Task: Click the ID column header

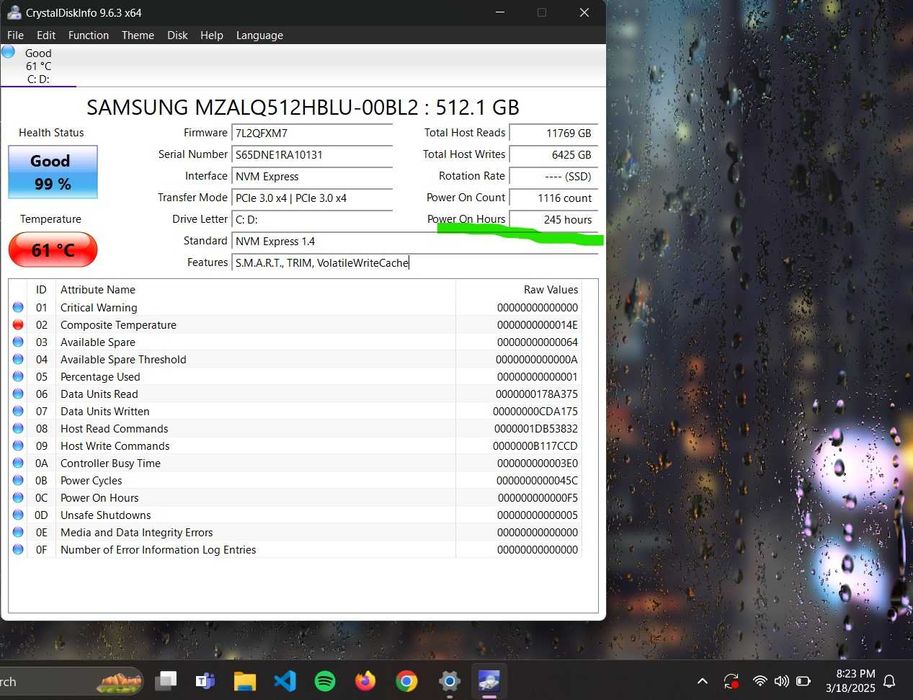Action: pos(41,289)
